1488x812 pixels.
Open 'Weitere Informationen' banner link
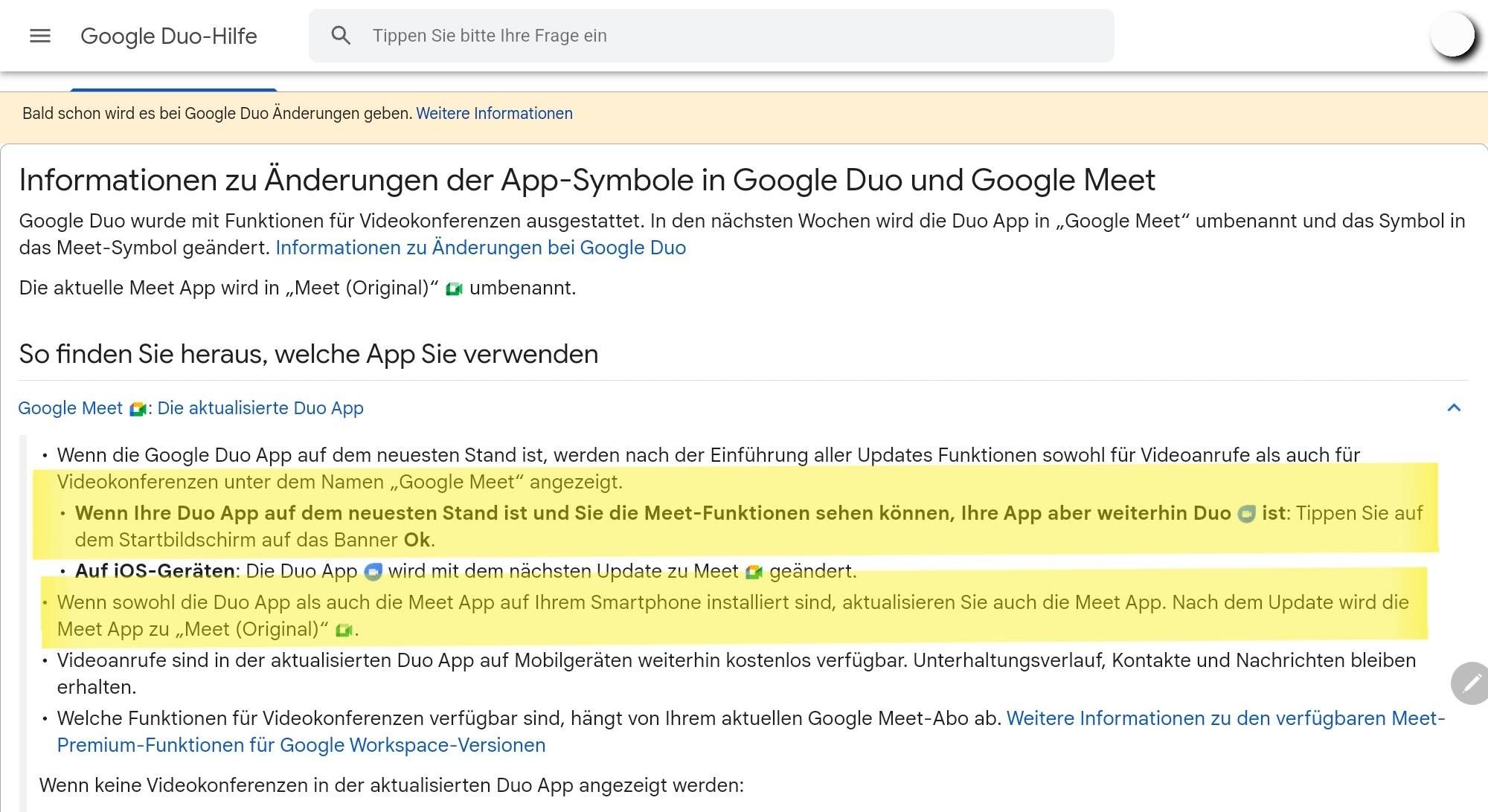[494, 114]
